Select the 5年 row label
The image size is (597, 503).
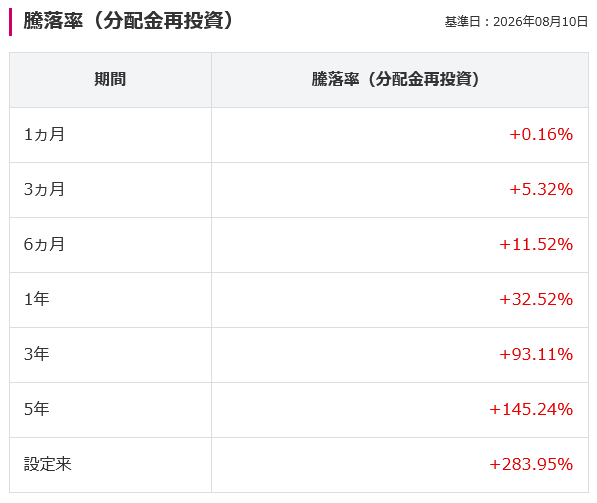click(x=37, y=409)
